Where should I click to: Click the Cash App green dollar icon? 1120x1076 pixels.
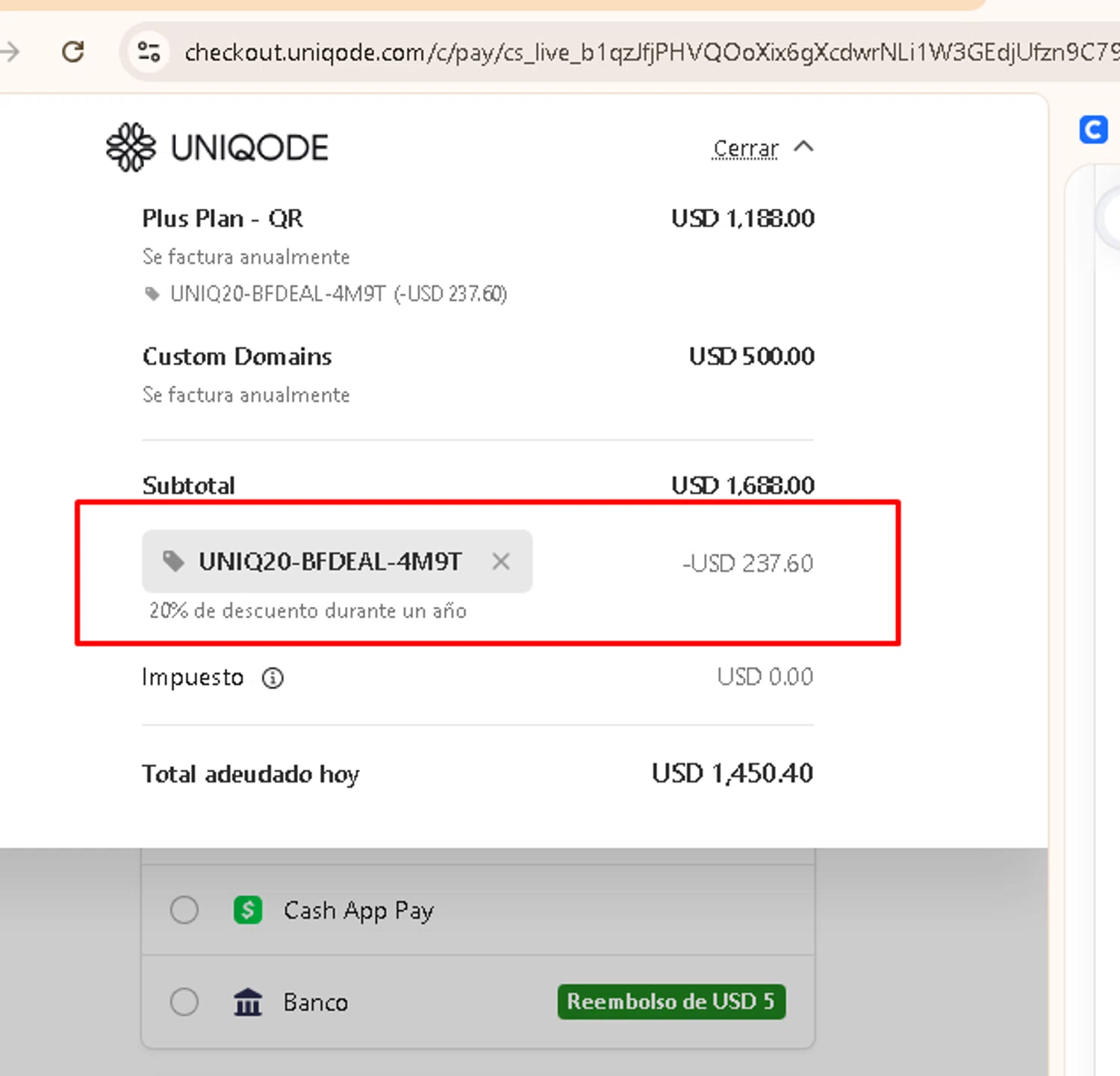[x=248, y=910]
